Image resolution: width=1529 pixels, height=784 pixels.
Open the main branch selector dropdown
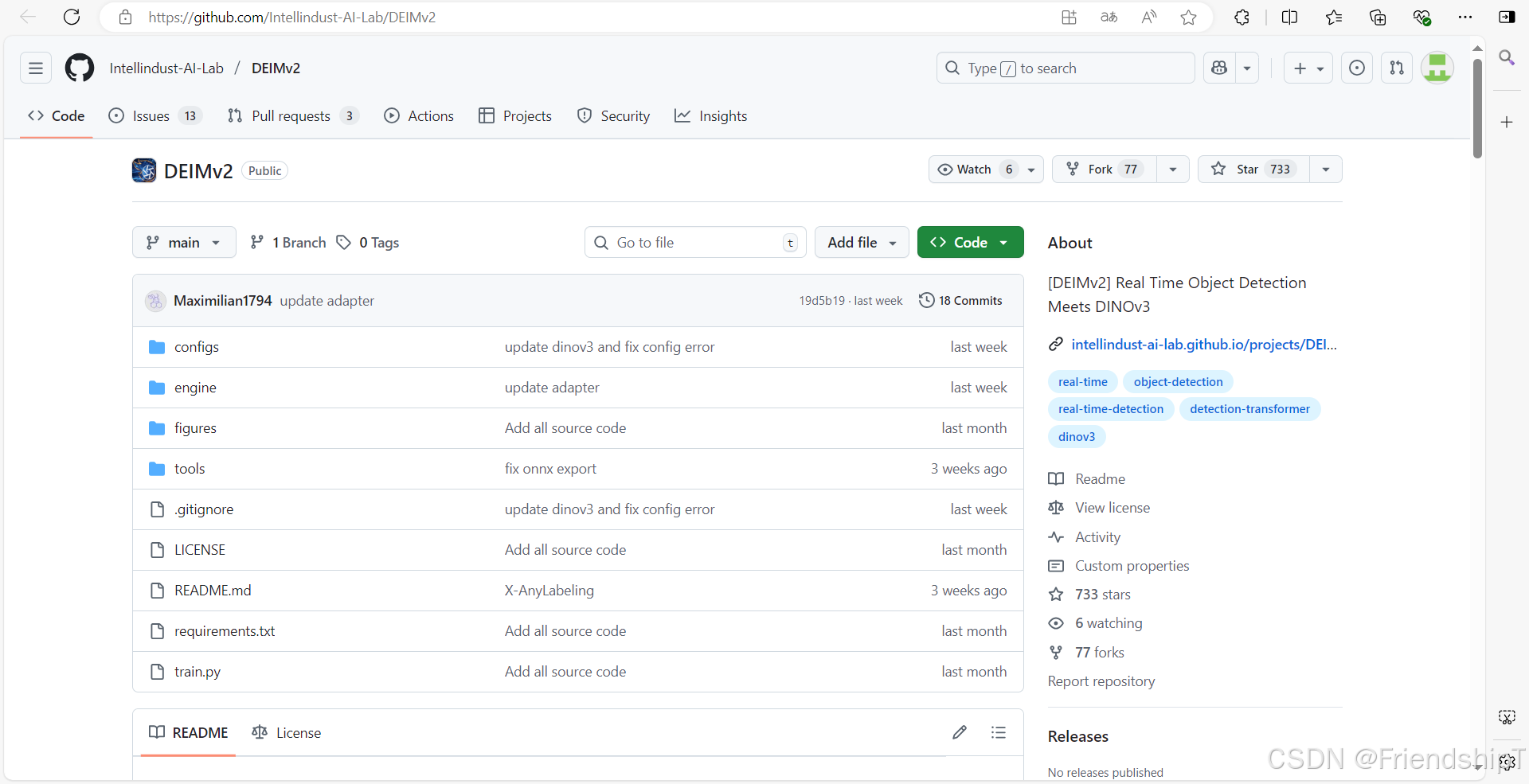[x=184, y=243]
